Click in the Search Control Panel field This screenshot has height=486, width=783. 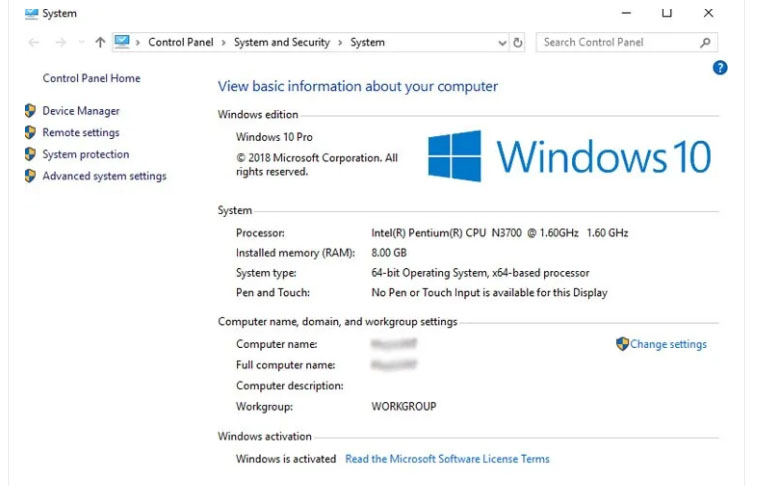click(x=627, y=42)
